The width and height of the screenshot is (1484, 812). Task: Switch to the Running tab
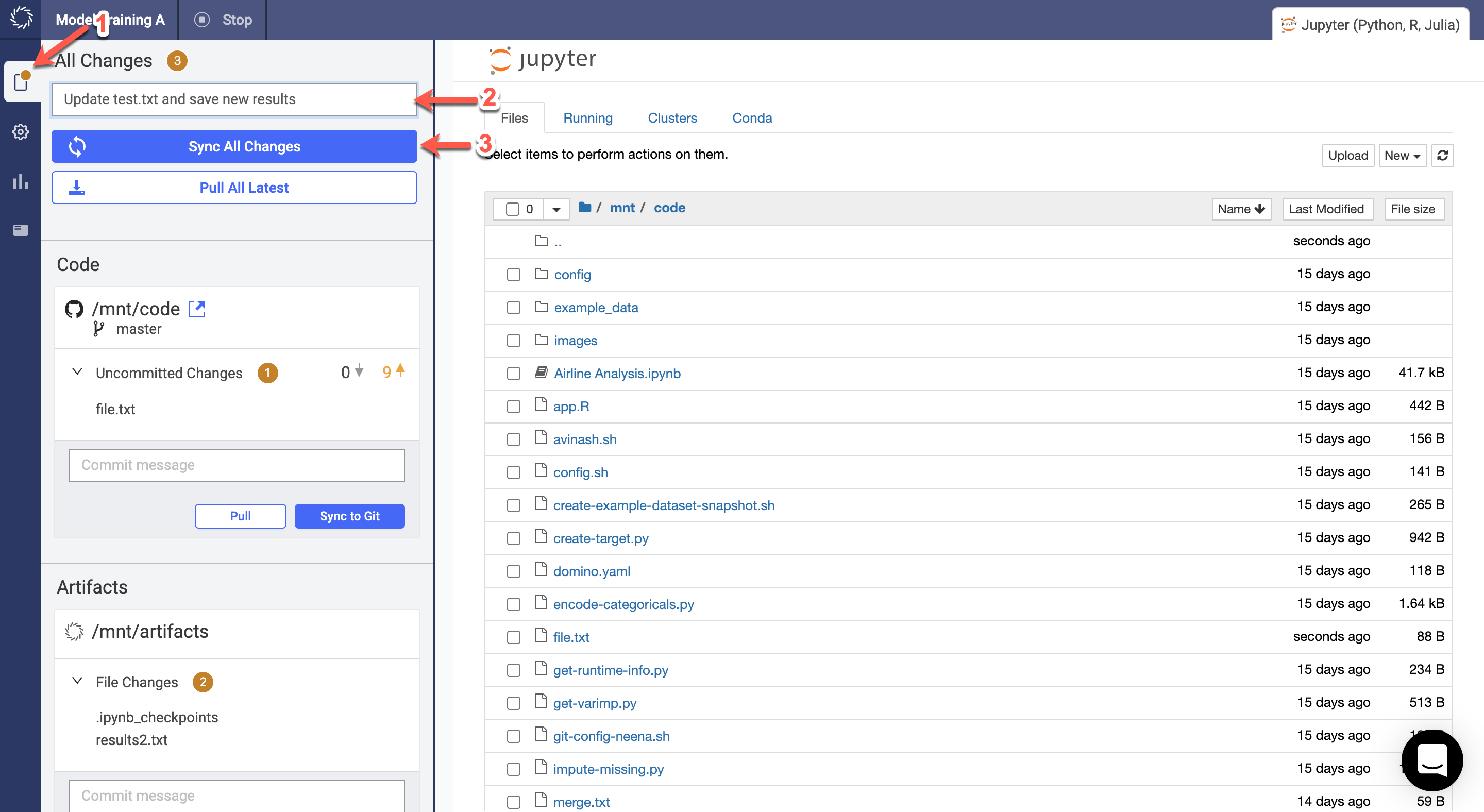587,118
